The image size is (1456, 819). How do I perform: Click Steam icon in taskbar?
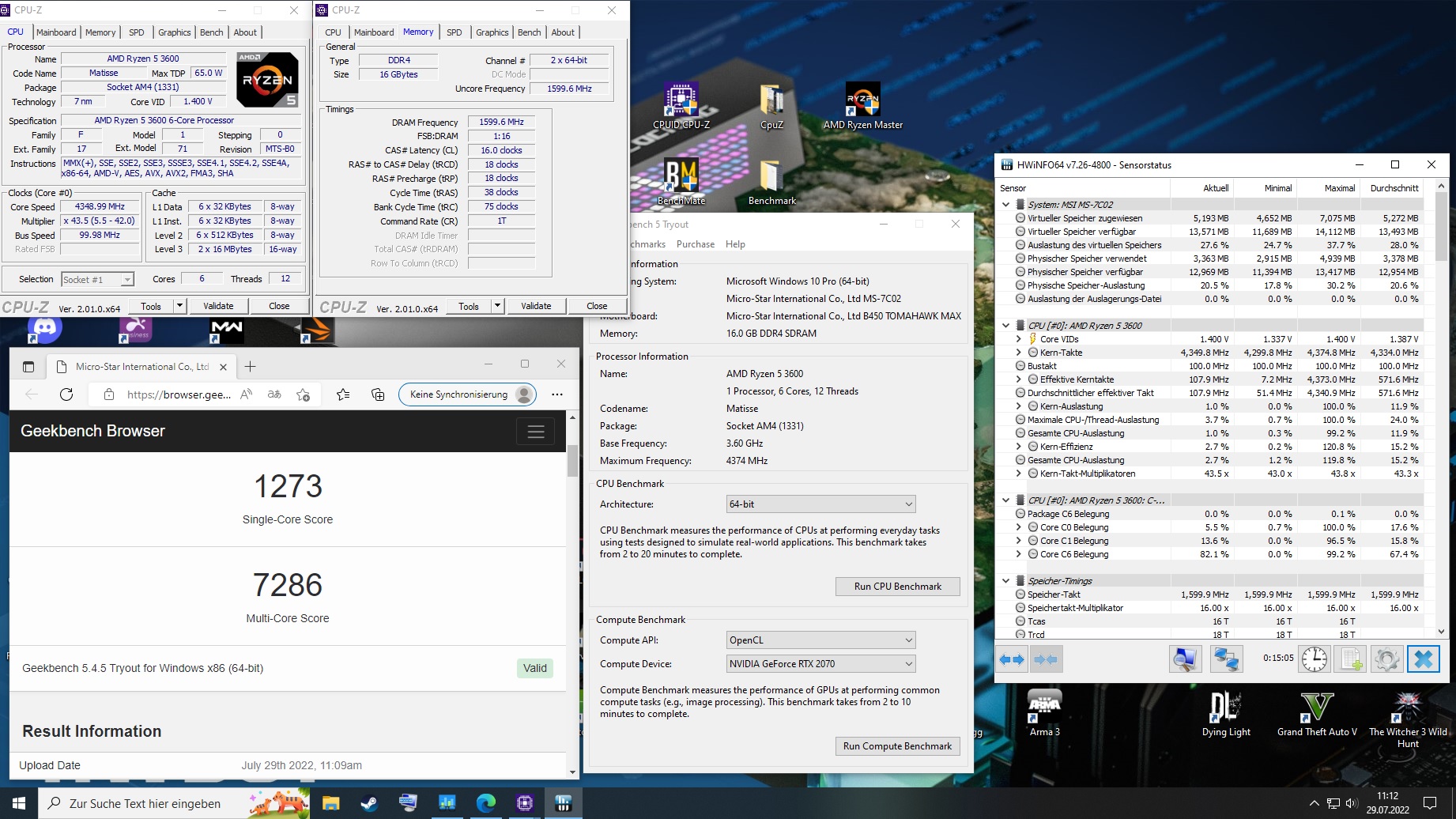tap(369, 803)
